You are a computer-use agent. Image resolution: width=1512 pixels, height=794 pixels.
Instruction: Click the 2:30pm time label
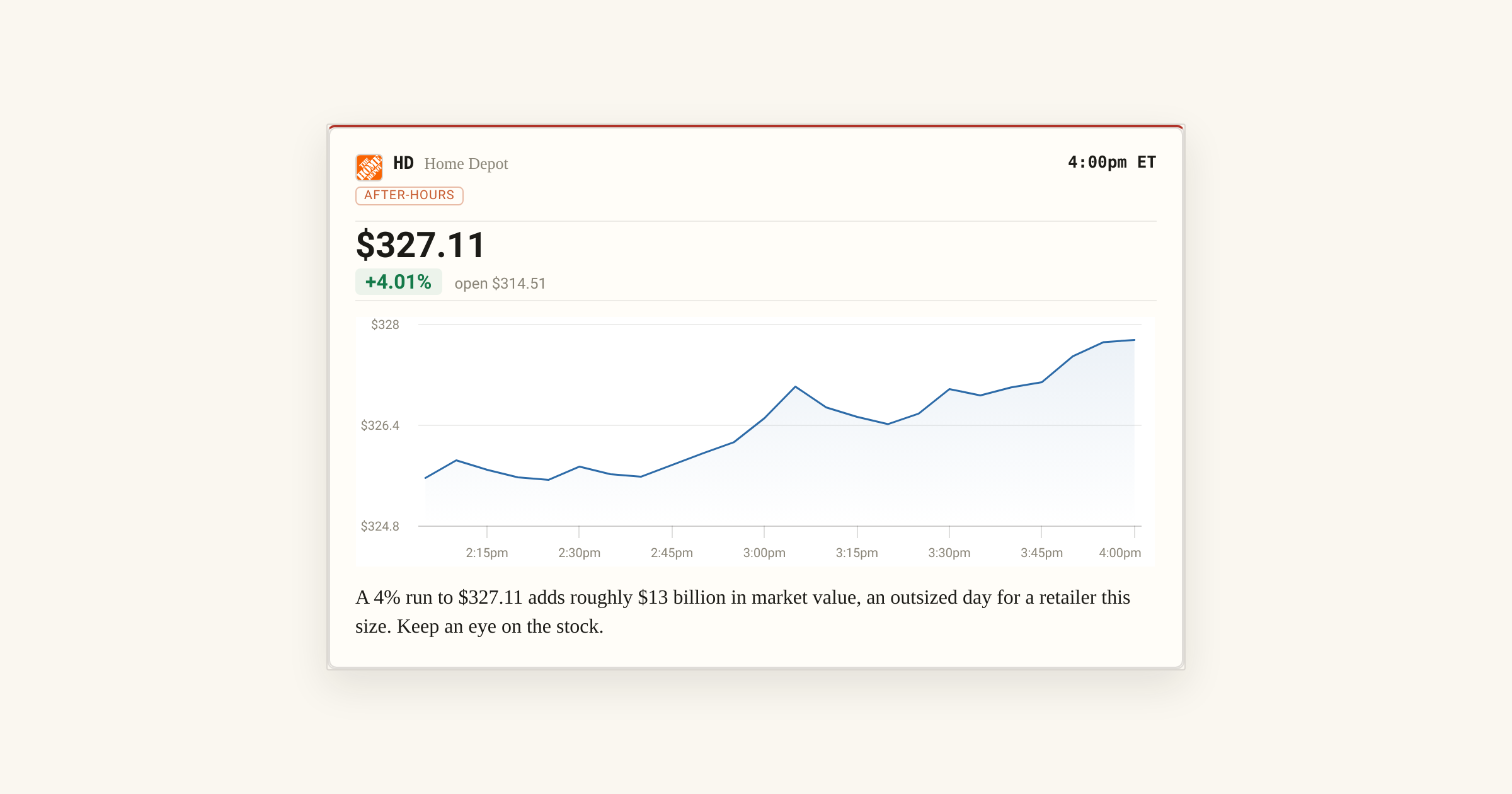pyautogui.click(x=580, y=553)
